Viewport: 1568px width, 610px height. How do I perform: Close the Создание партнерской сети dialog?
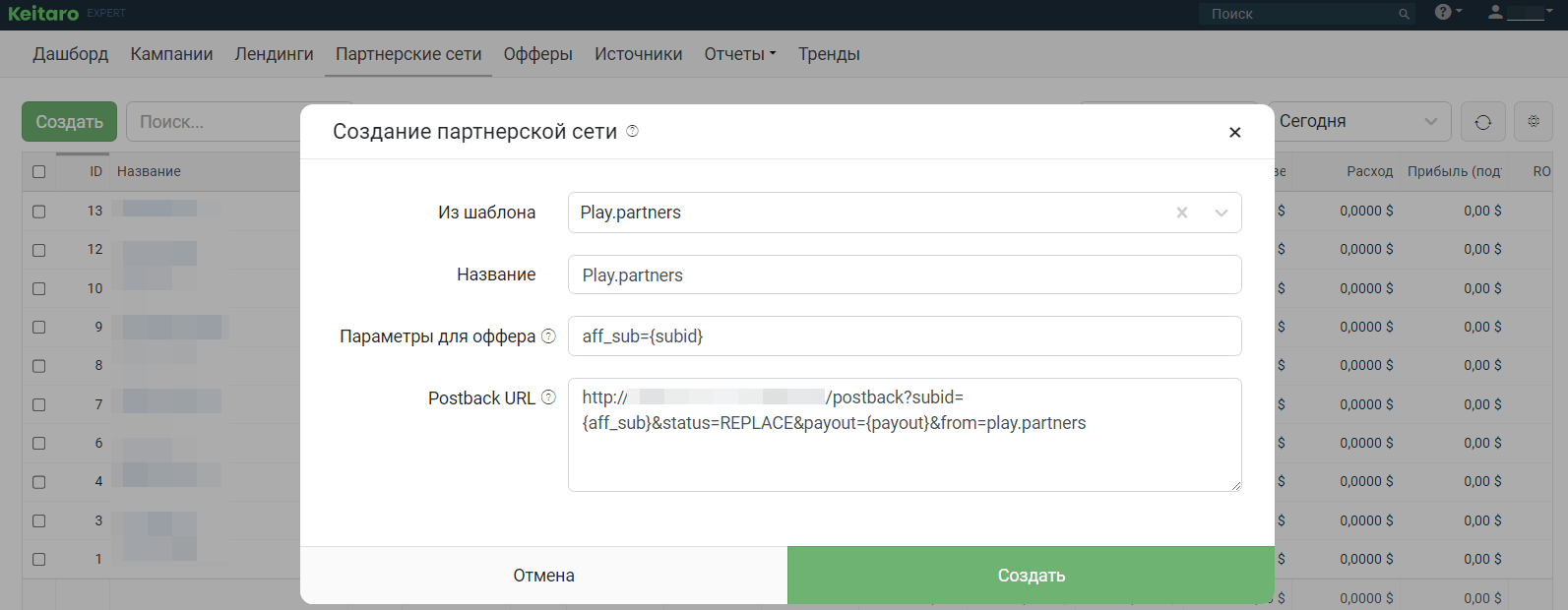[1235, 132]
